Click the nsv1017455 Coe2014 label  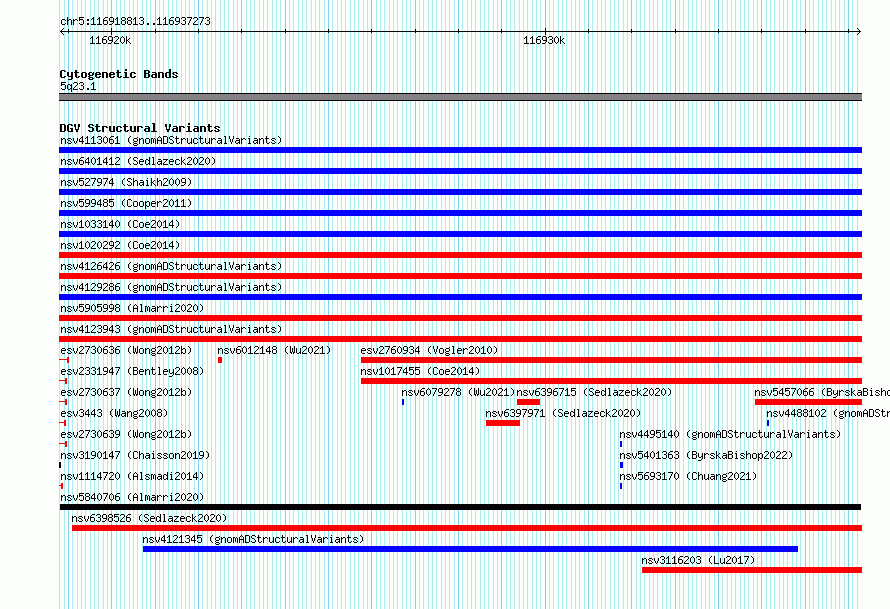(x=420, y=371)
